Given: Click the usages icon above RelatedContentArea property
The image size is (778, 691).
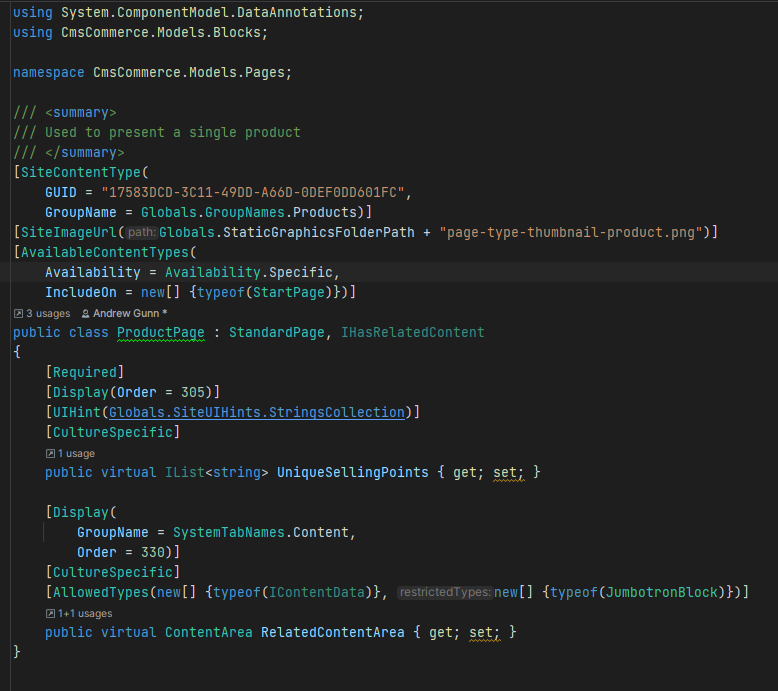Looking at the screenshot, I should pyautogui.click(x=50, y=613).
